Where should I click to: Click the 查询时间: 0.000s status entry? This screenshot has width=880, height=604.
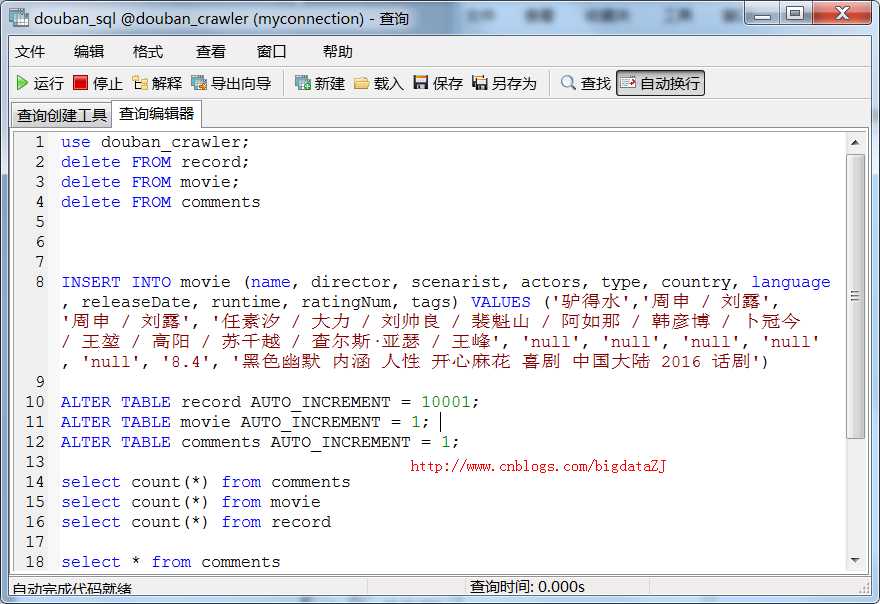pos(527,587)
